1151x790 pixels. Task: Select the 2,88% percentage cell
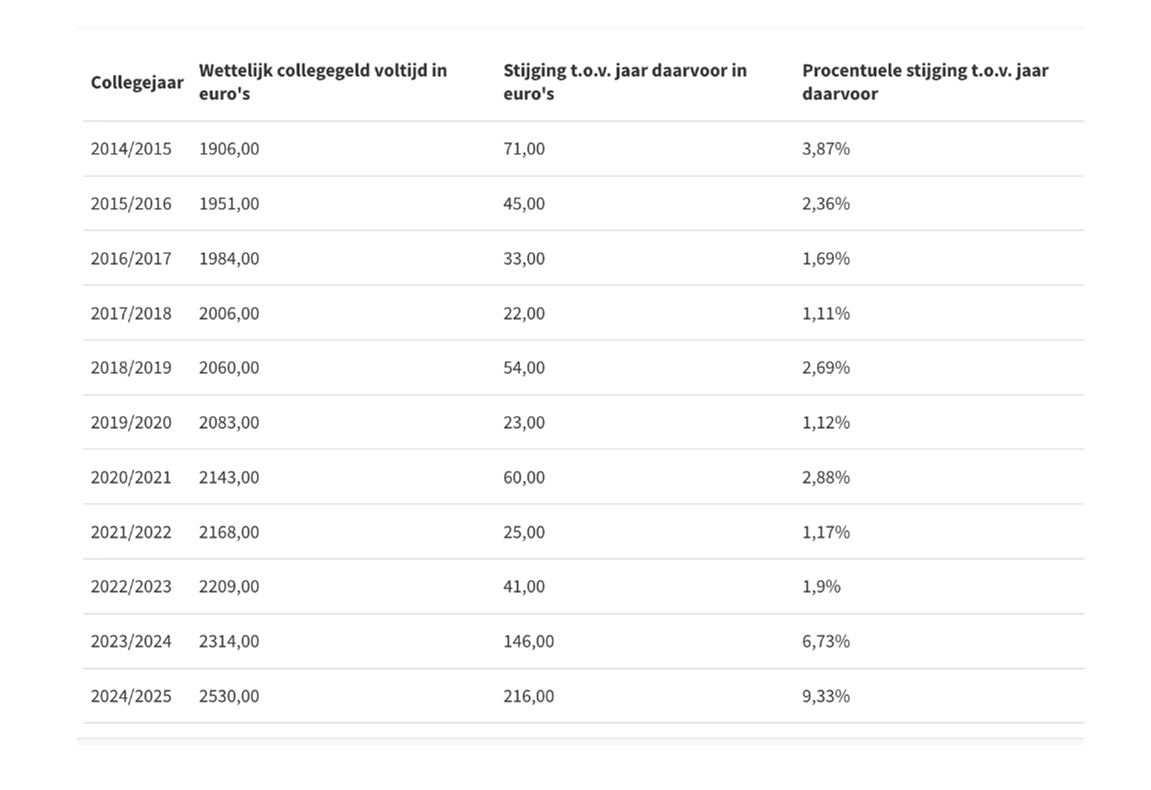click(x=826, y=477)
